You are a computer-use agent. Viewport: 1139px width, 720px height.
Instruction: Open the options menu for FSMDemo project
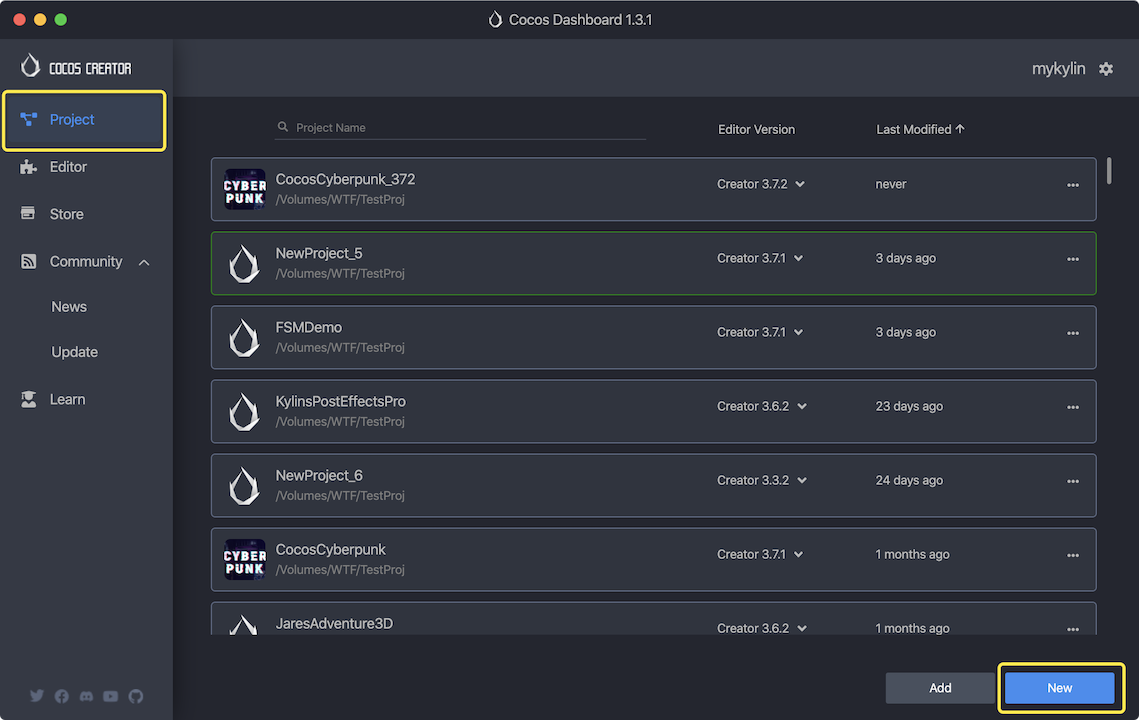pos(1072,333)
